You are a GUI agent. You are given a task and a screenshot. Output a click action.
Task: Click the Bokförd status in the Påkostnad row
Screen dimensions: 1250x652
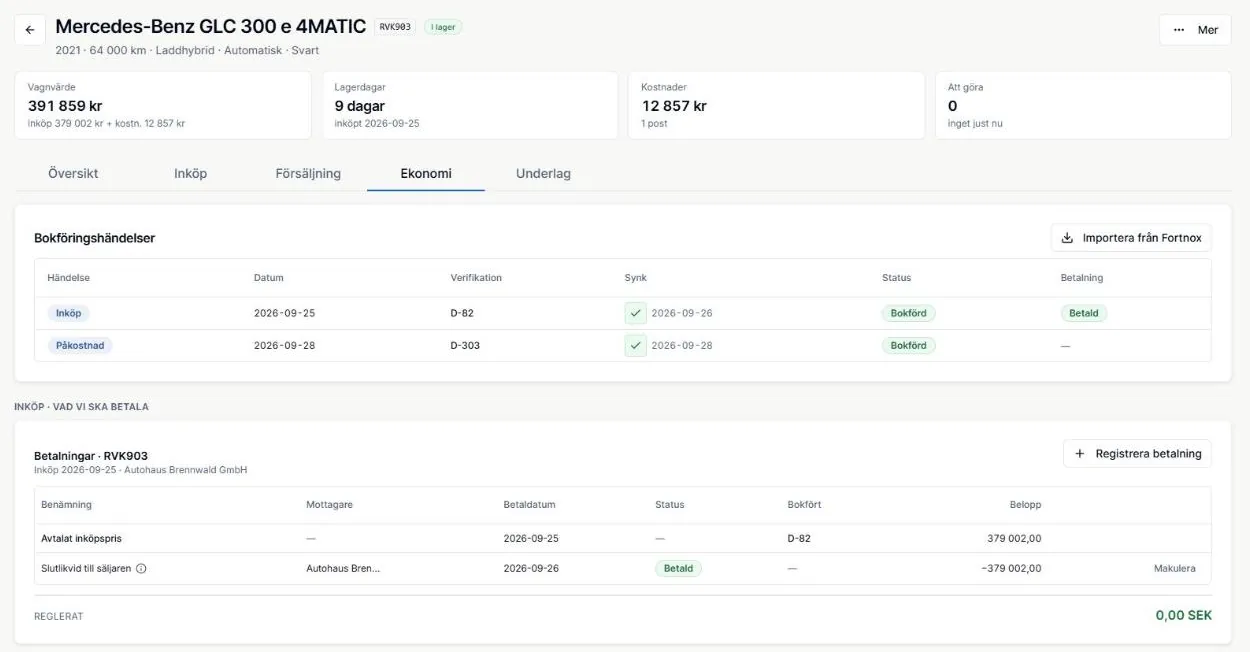(909, 345)
